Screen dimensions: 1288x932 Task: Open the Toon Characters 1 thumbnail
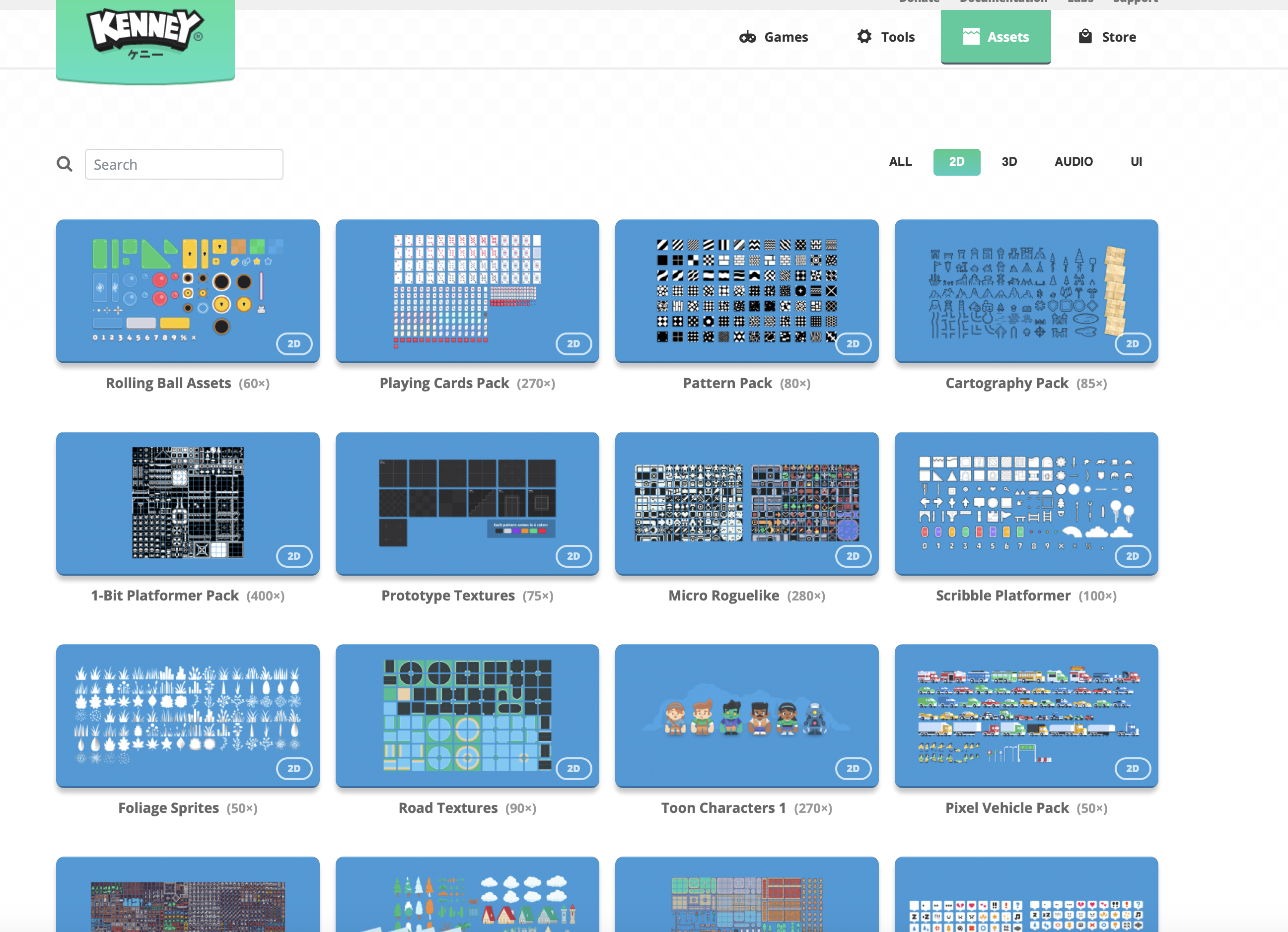coord(747,715)
